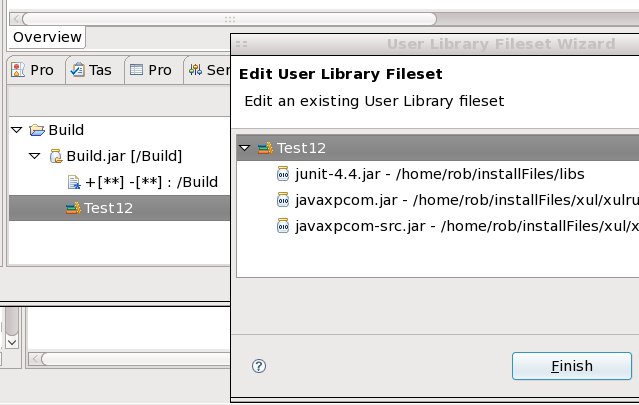The width and height of the screenshot is (639, 405).
Task: Collapse the Test12 node in wizard
Action: (x=245, y=148)
